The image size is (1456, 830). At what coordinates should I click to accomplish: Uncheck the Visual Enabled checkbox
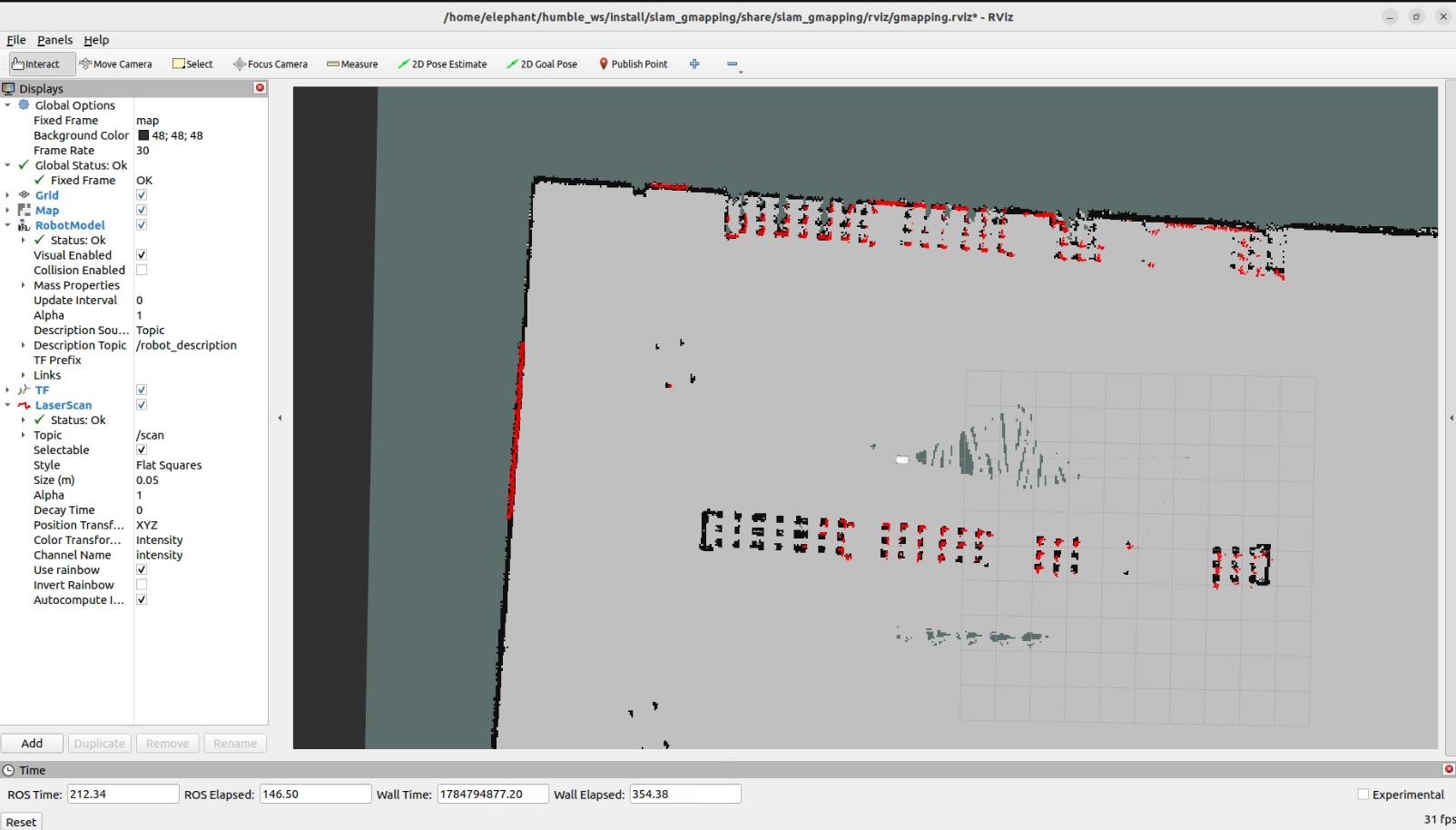point(142,255)
